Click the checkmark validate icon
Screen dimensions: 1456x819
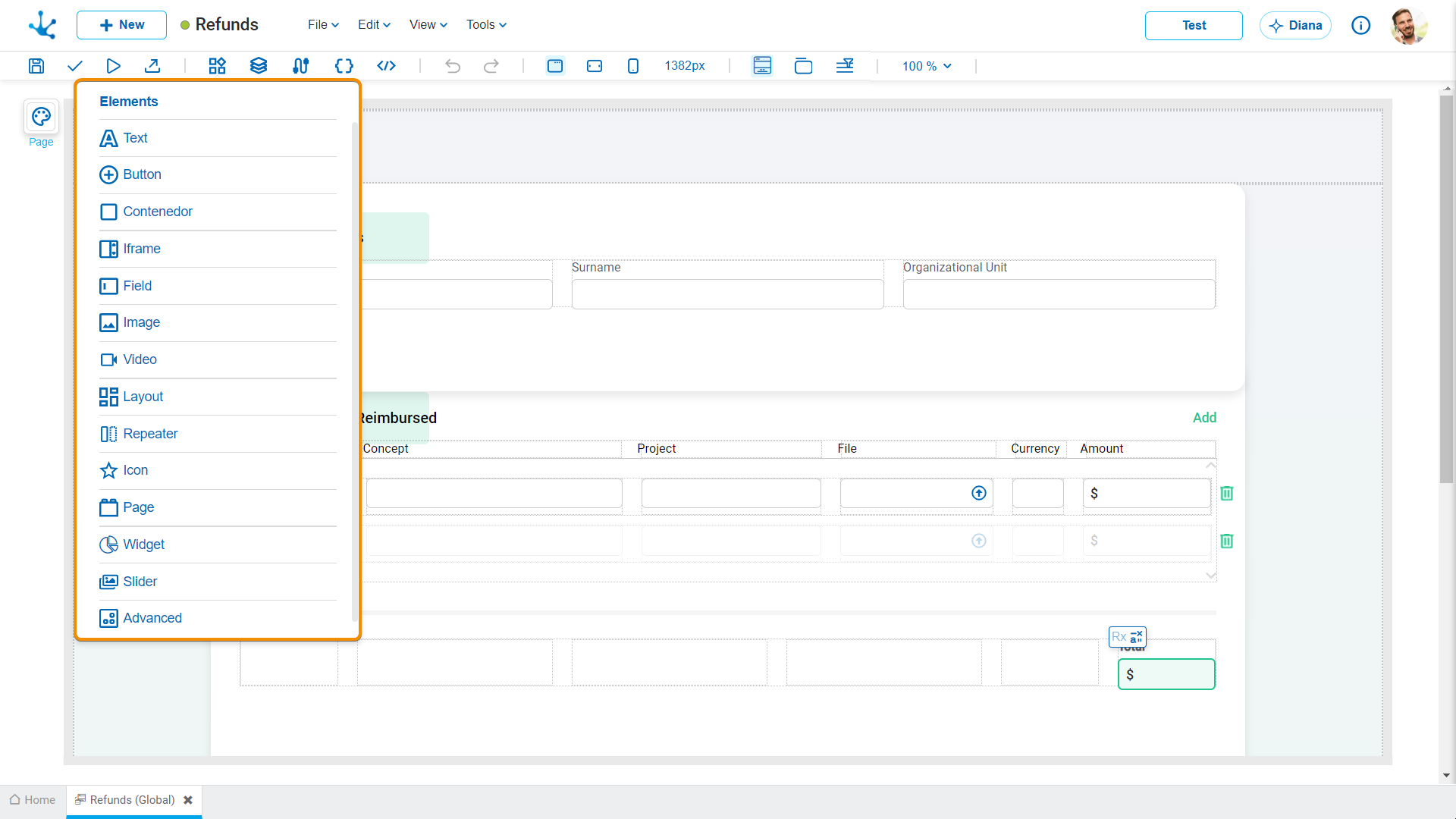click(75, 66)
